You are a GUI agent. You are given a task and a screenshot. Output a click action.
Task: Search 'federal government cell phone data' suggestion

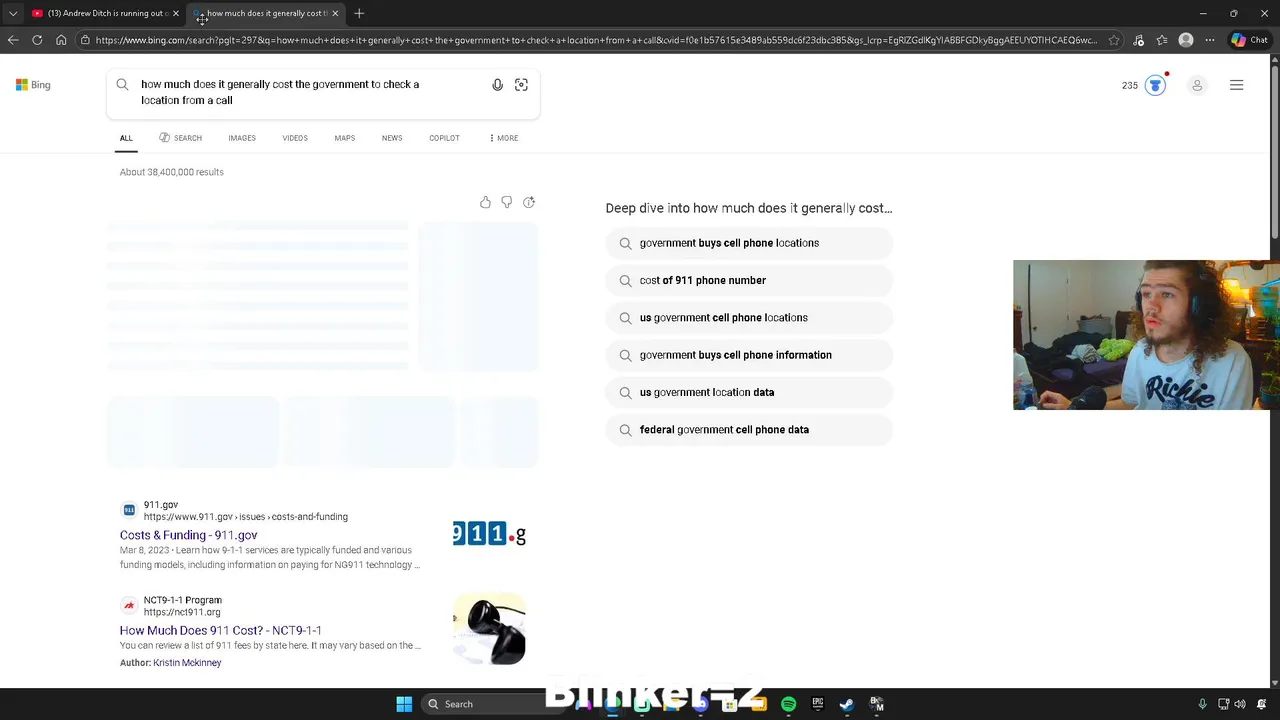[749, 430]
